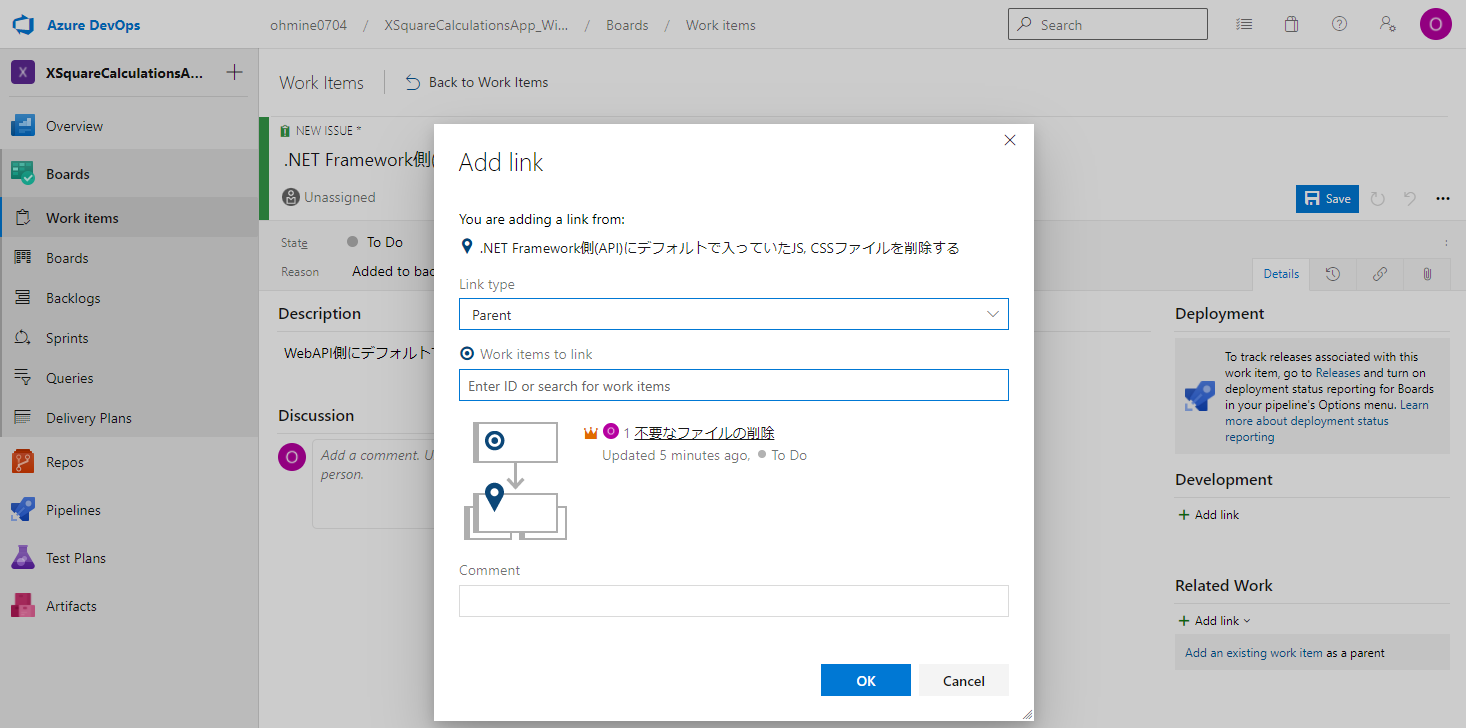Viewport: 1466px width, 728px height.
Task: Switch to the Details tab
Action: [1281, 274]
